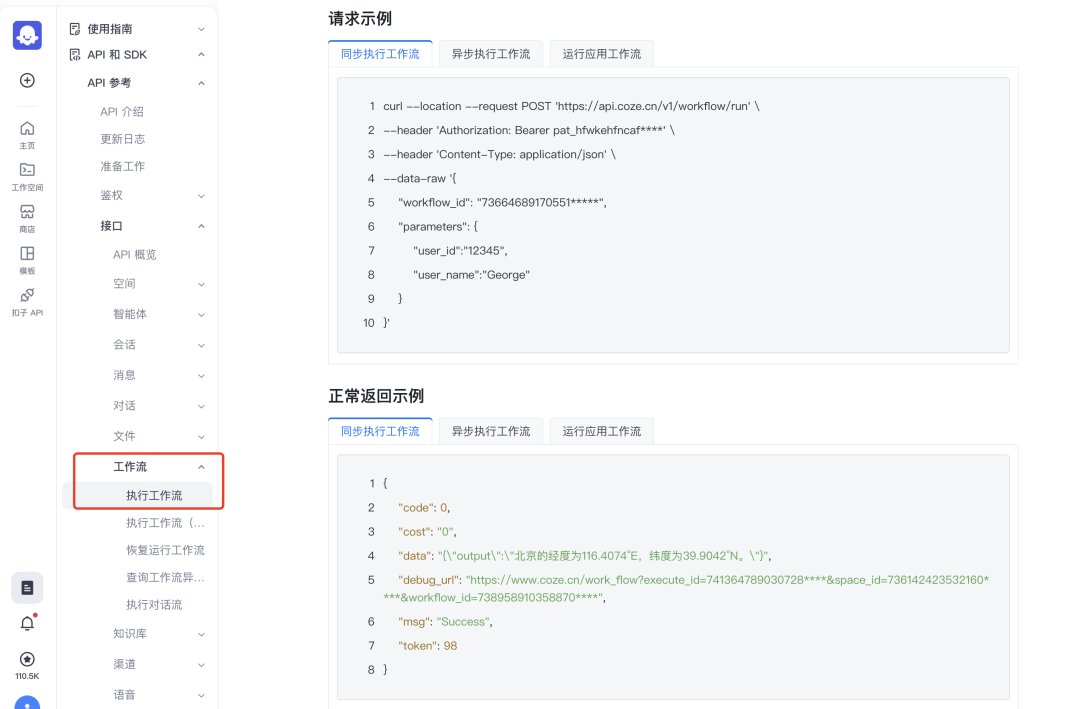Expand the 使用指南 section

tap(137, 29)
